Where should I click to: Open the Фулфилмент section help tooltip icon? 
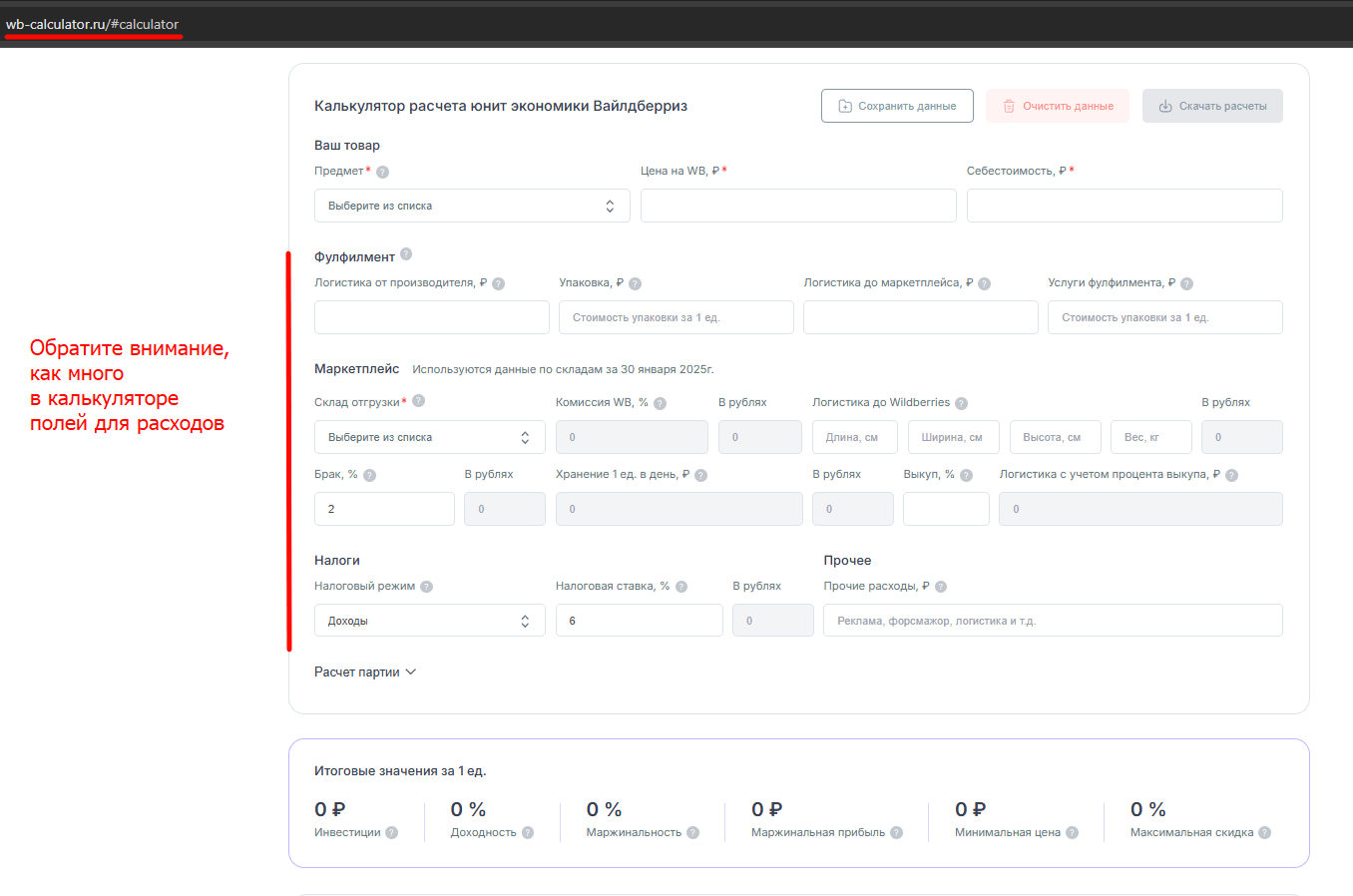406,254
